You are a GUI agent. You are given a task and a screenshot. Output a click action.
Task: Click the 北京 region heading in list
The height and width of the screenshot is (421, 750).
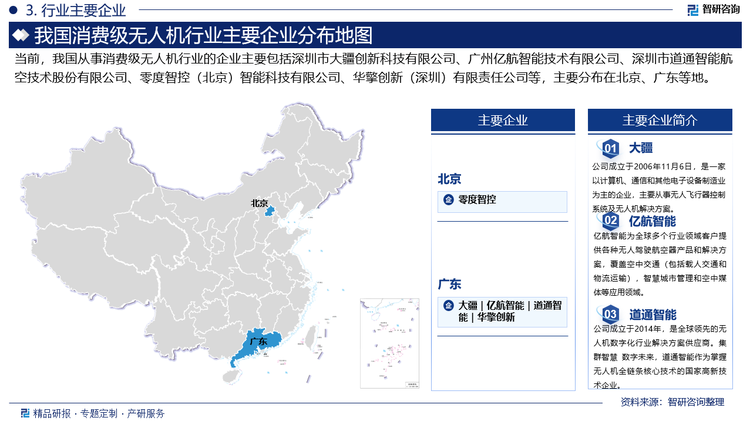point(449,179)
